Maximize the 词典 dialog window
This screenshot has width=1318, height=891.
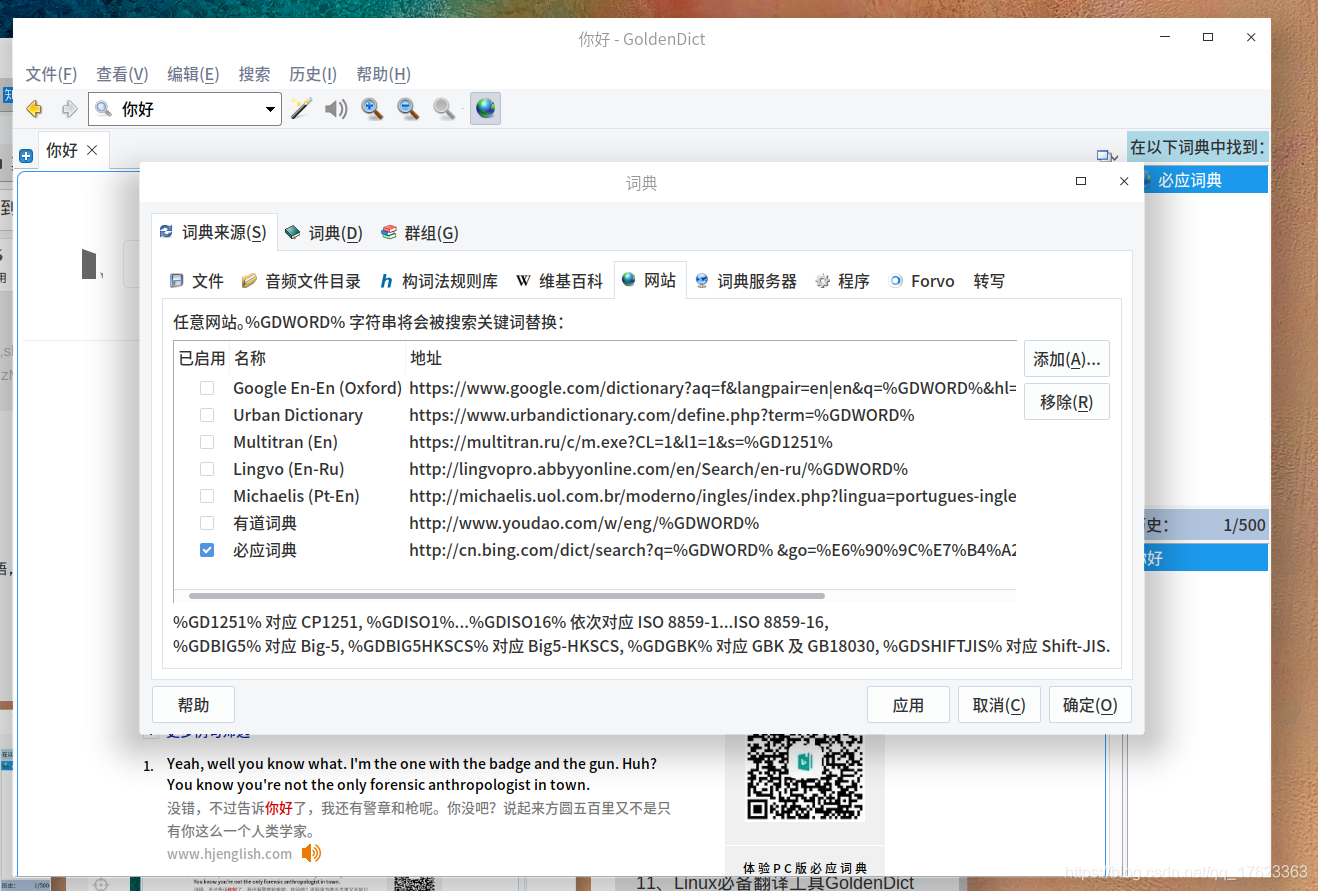click(x=1081, y=181)
